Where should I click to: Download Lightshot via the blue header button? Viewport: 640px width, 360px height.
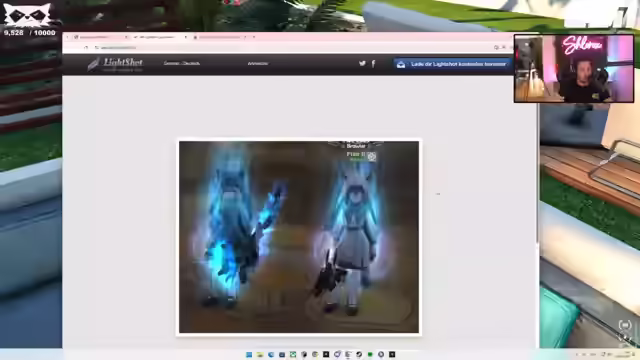point(452,64)
